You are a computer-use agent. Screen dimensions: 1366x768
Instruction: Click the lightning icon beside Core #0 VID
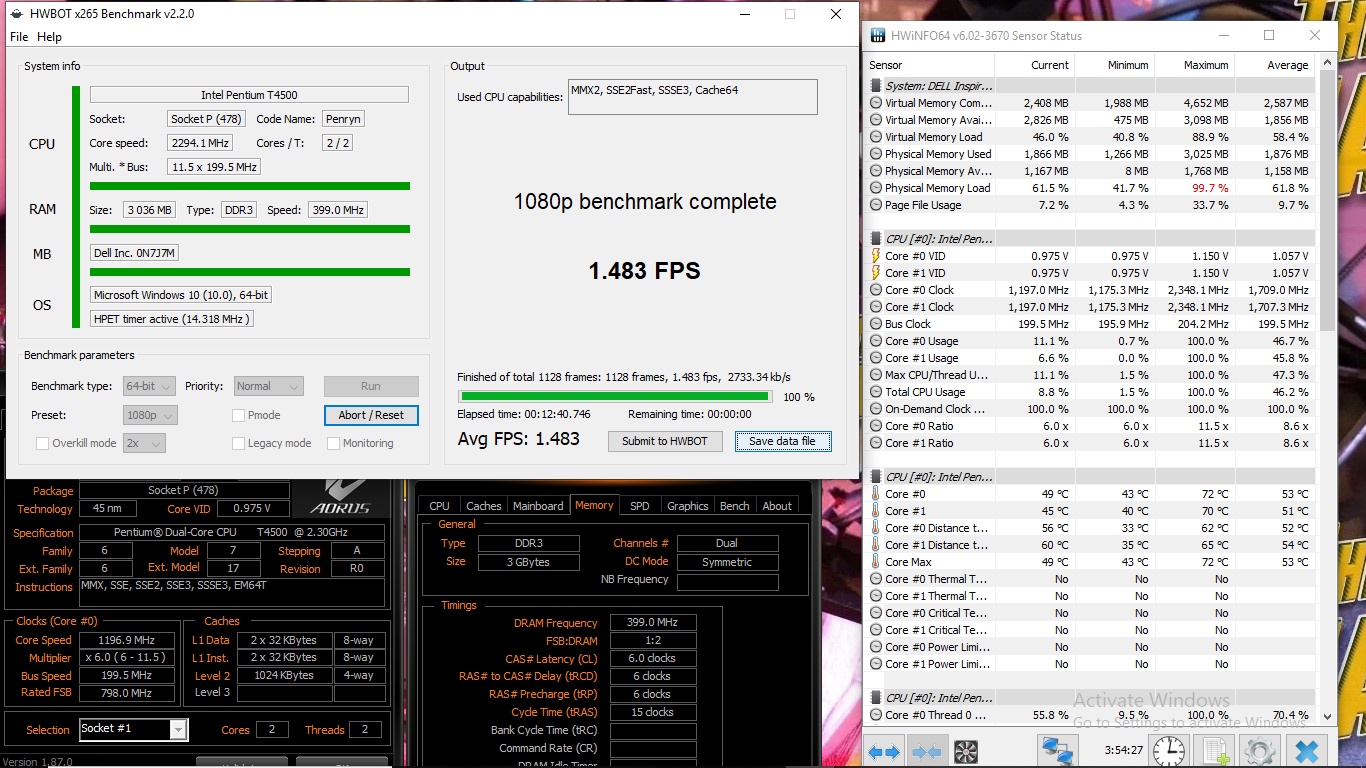[876, 256]
